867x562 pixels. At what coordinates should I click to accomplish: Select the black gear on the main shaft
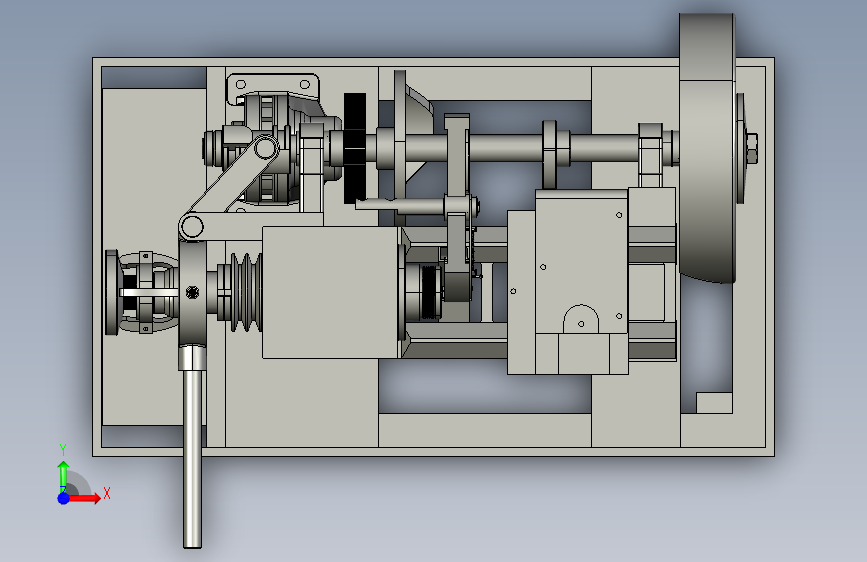[x=355, y=148]
